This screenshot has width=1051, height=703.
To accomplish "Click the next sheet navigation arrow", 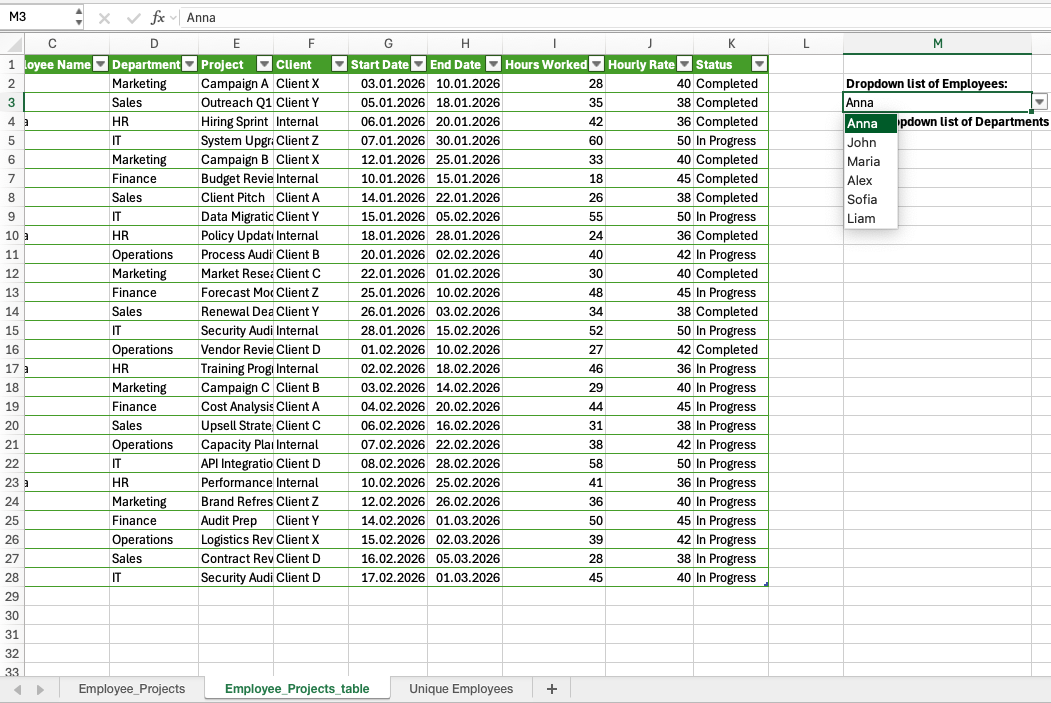I will pyautogui.click(x=40, y=689).
